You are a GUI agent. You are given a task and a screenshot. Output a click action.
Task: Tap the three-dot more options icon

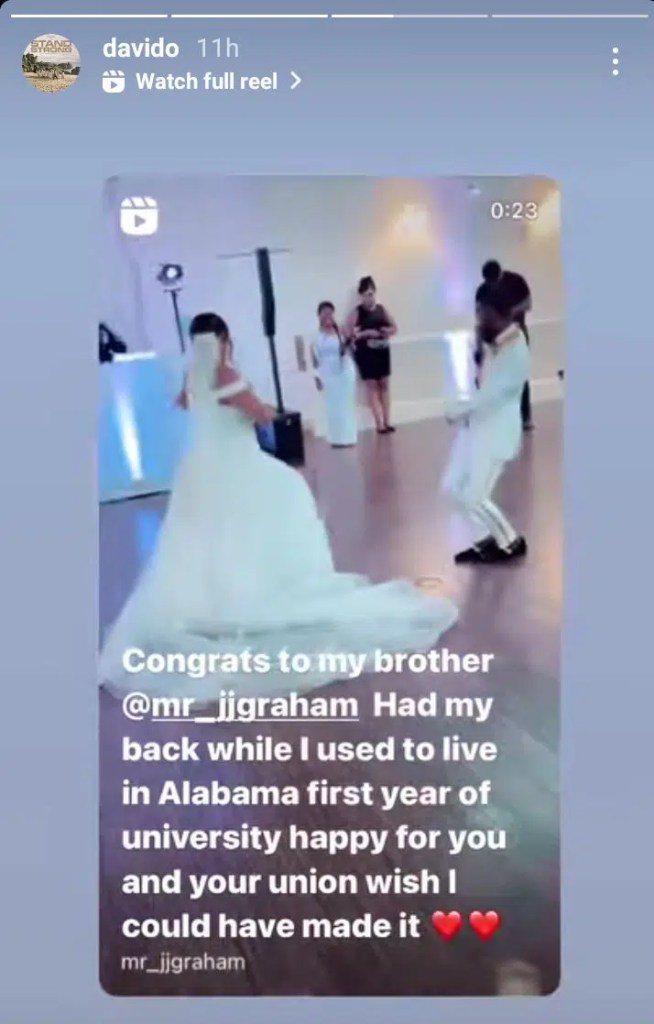615,61
